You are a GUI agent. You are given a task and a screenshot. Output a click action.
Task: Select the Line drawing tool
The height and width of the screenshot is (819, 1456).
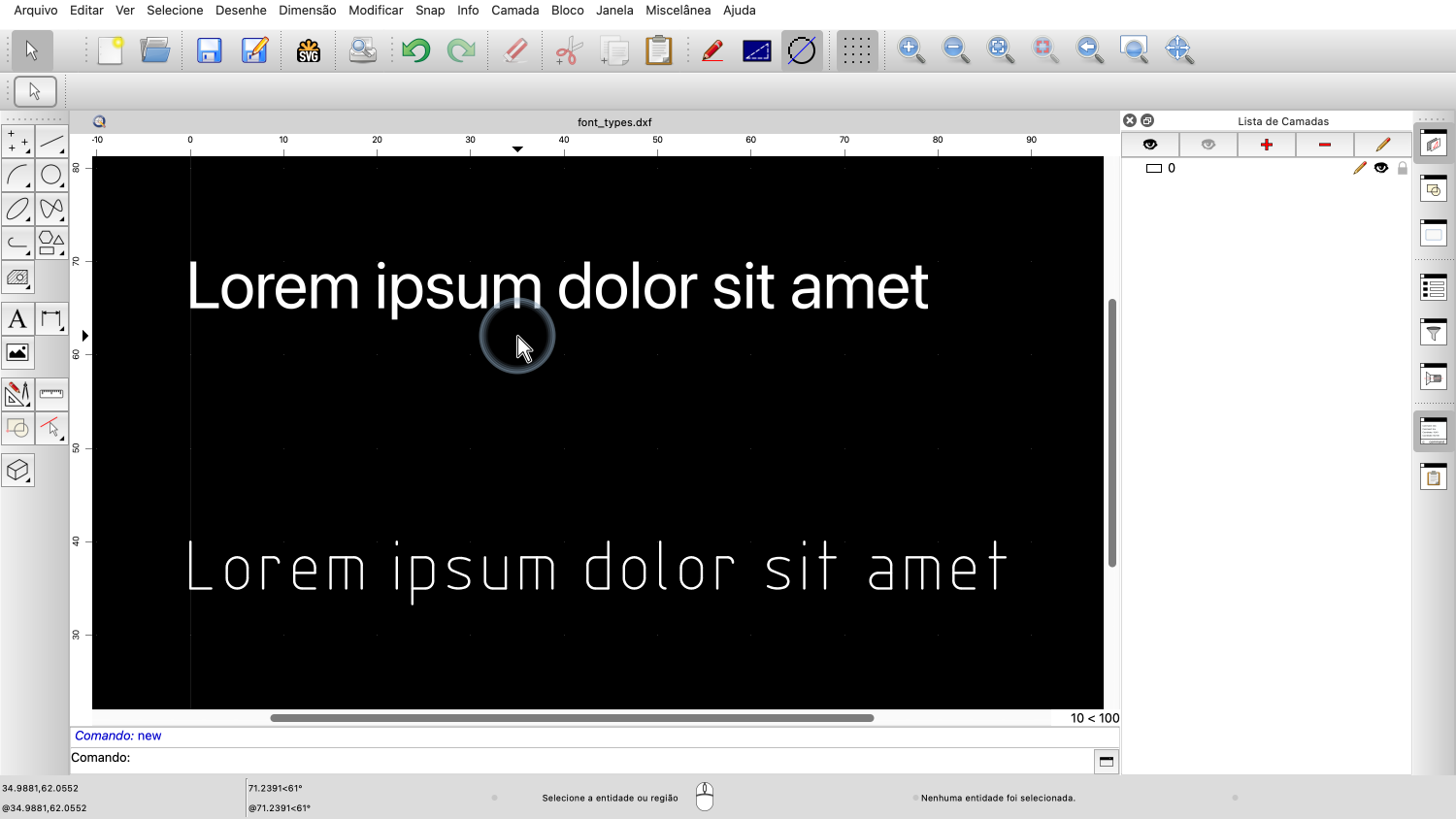point(51,142)
